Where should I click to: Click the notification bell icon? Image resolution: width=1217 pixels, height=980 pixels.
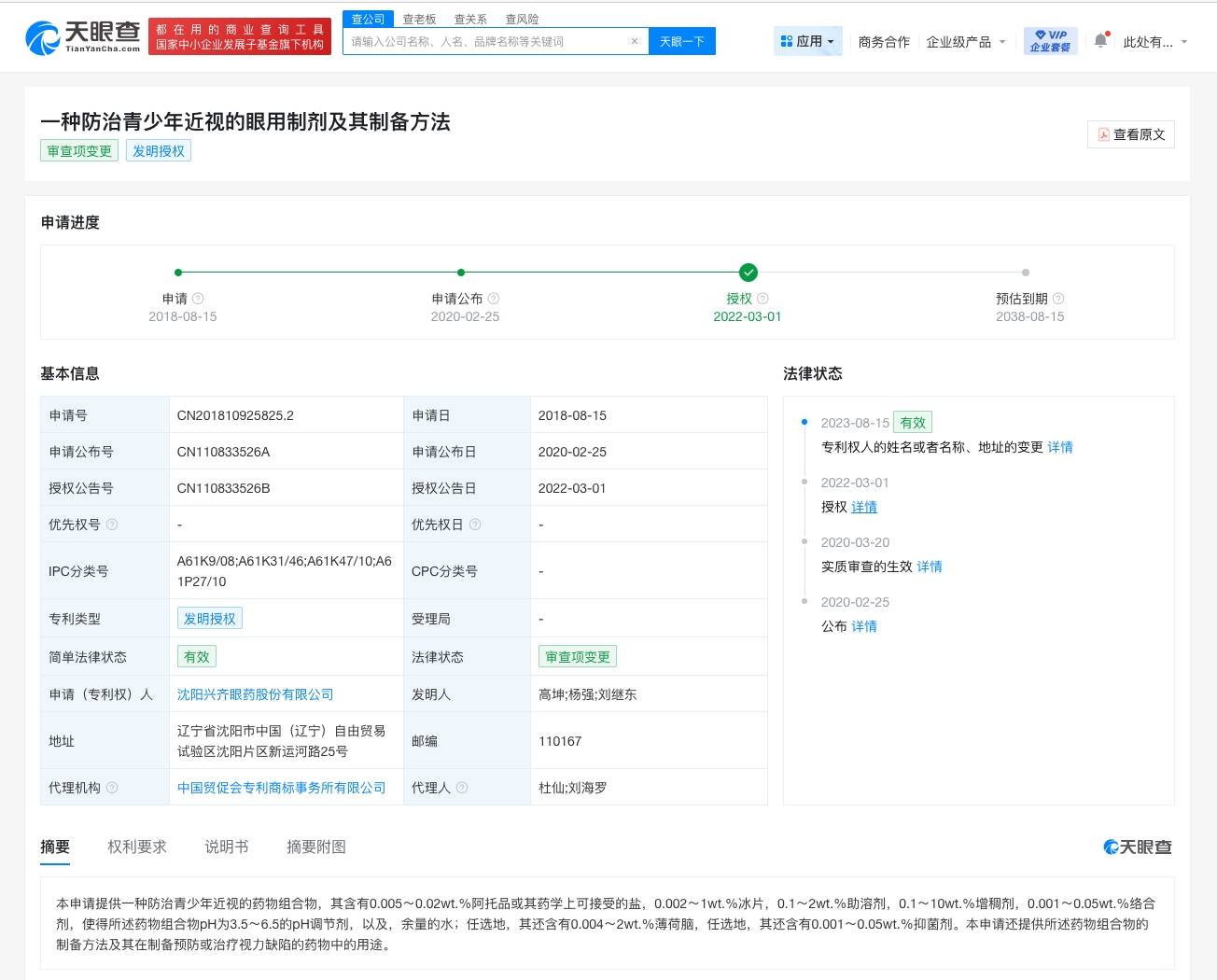coord(1100,40)
